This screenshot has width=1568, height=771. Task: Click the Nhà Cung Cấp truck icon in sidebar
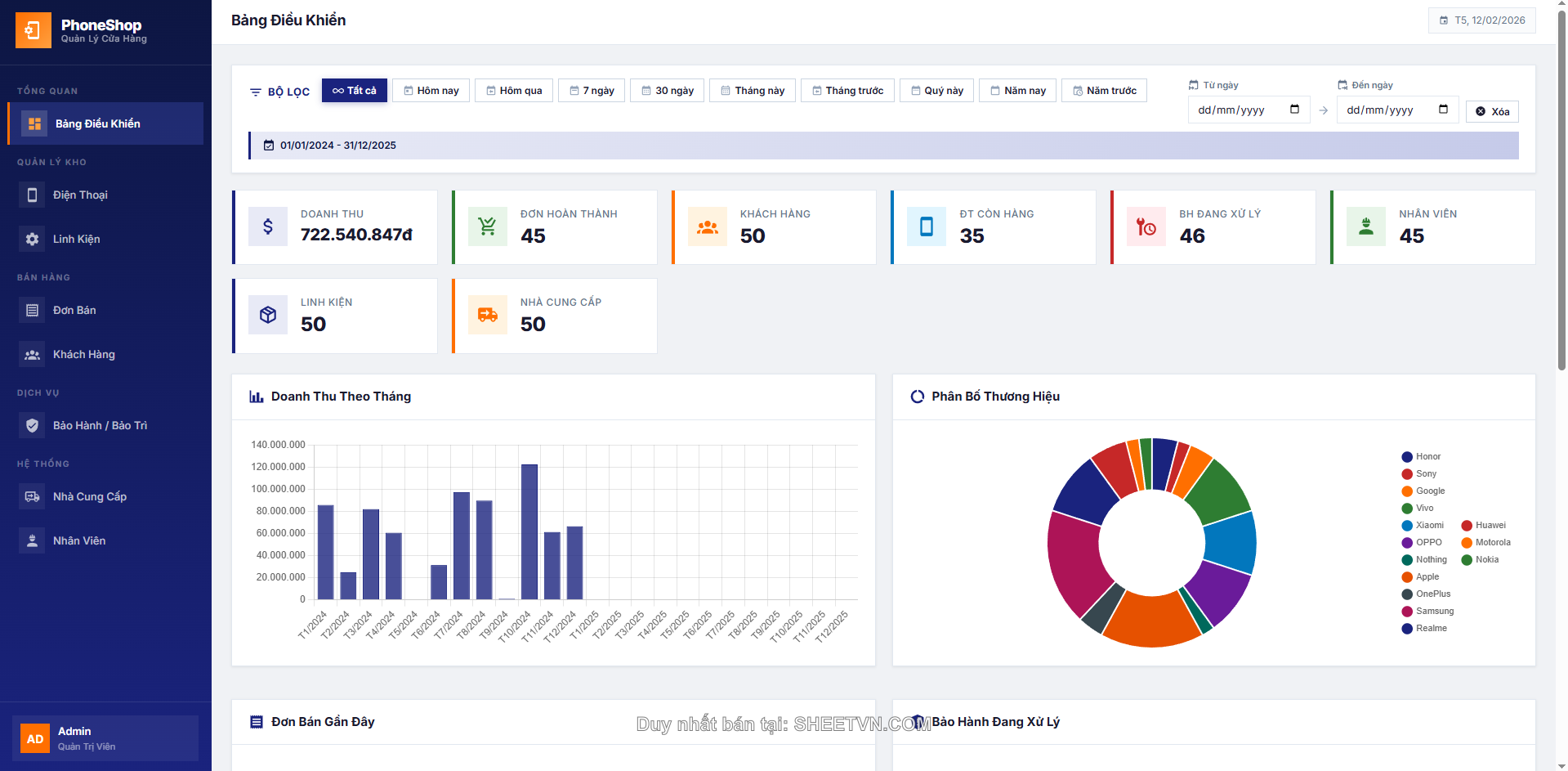tap(32, 496)
